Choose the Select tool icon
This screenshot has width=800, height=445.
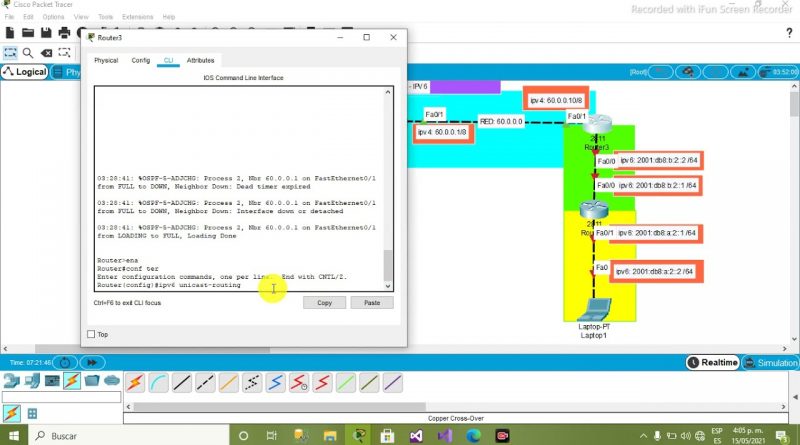click(10, 53)
